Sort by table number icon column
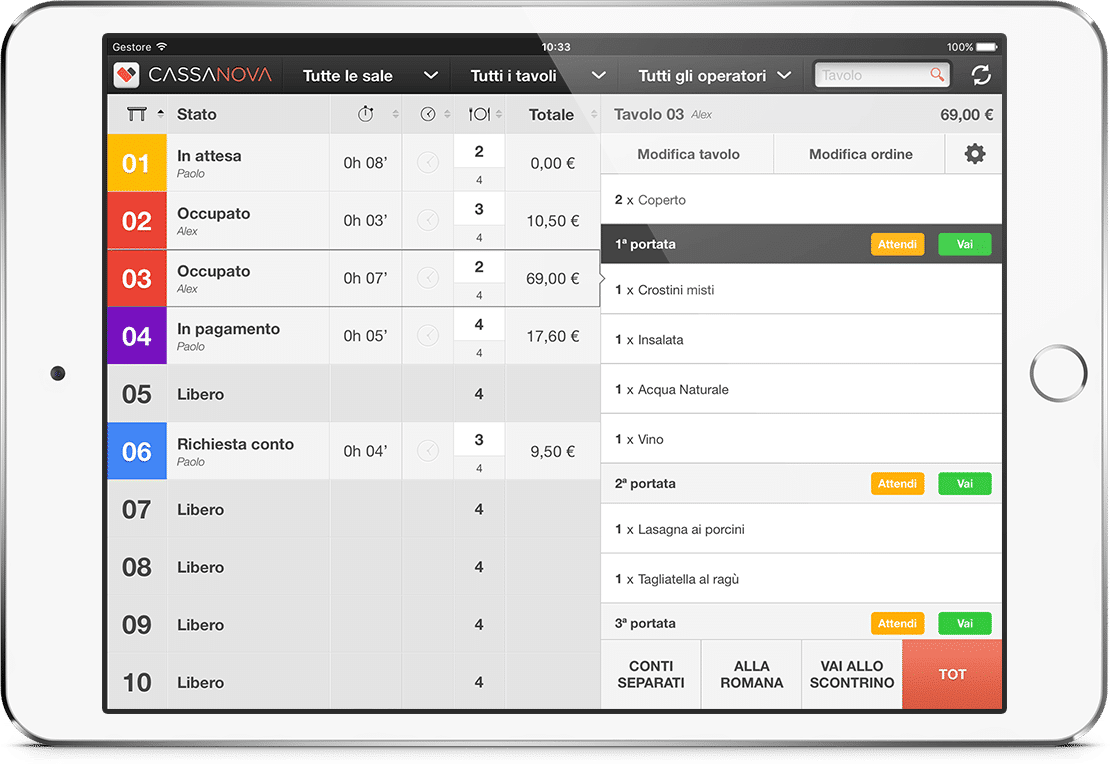The width and height of the screenshot is (1110, 764). point(137,114)
